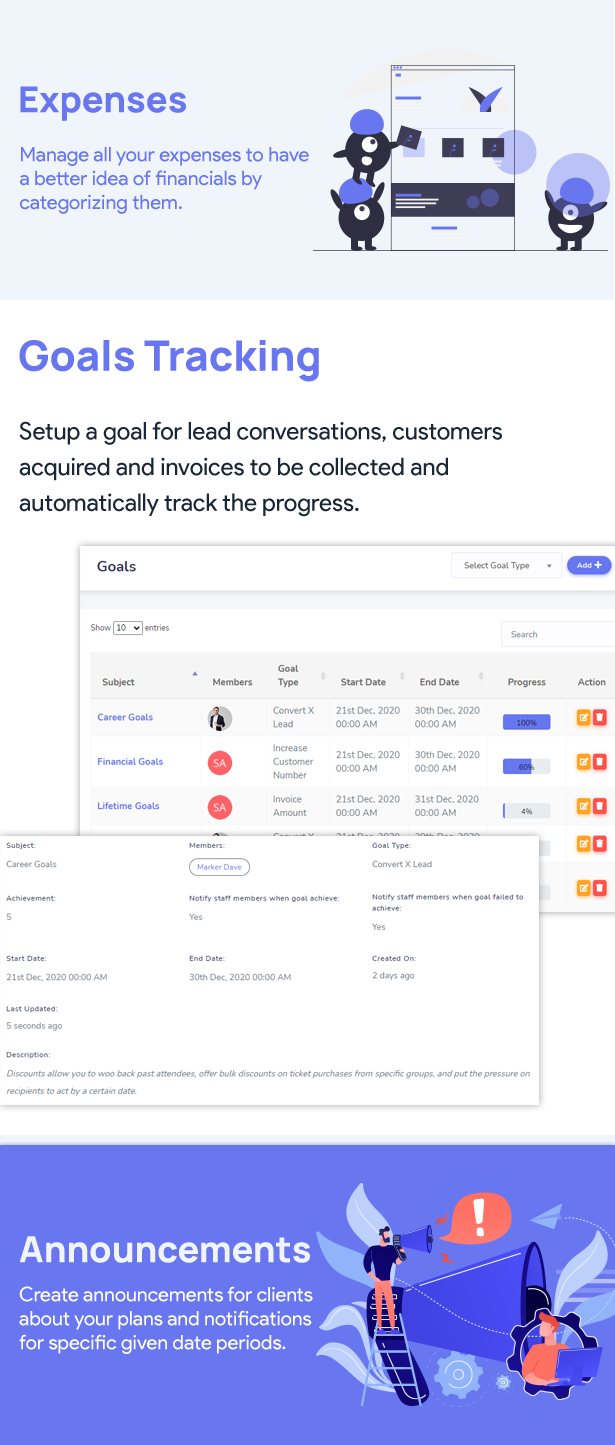The height and width of the screenshot is (1445, 615).
Task: Open the Show entries count dropdown
Action: click(128, 628)
